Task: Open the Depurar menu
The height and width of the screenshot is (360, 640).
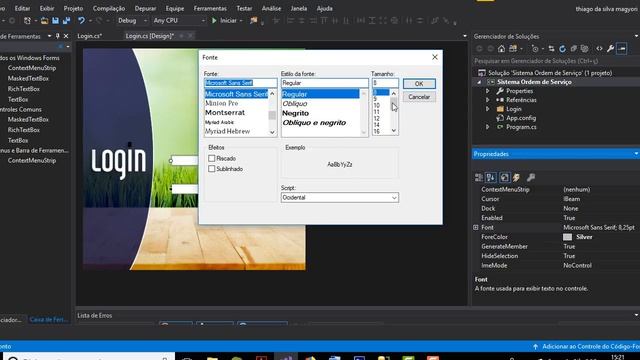Action: point(145,8)
